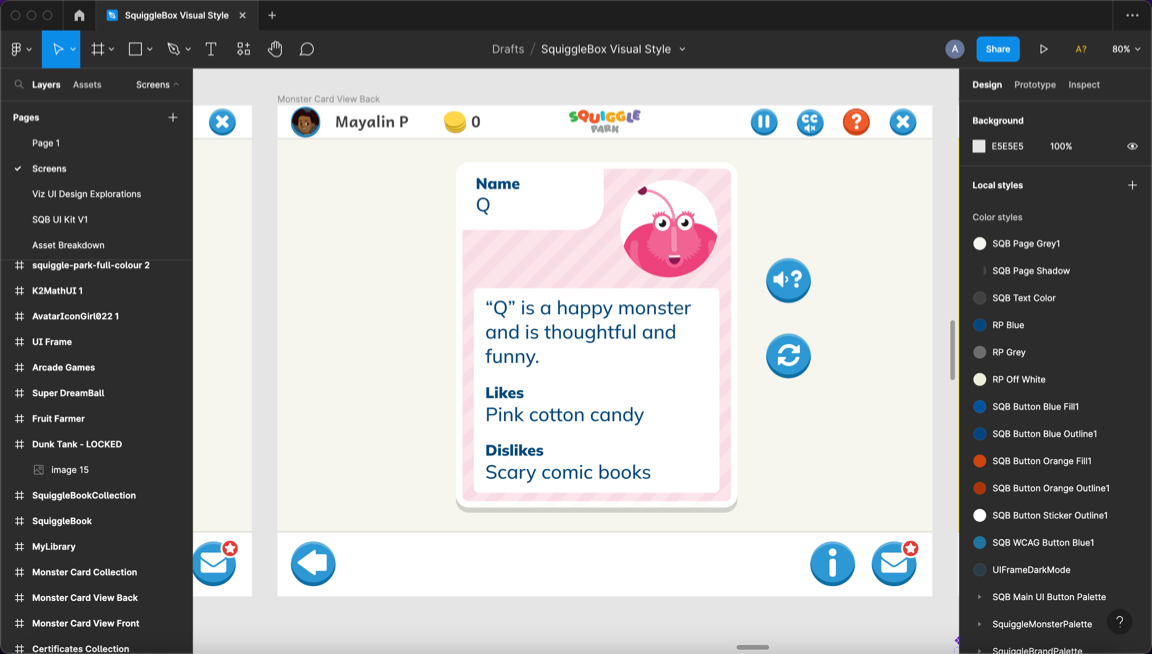Click the canvas vertical scrollbar

point(952,350)
